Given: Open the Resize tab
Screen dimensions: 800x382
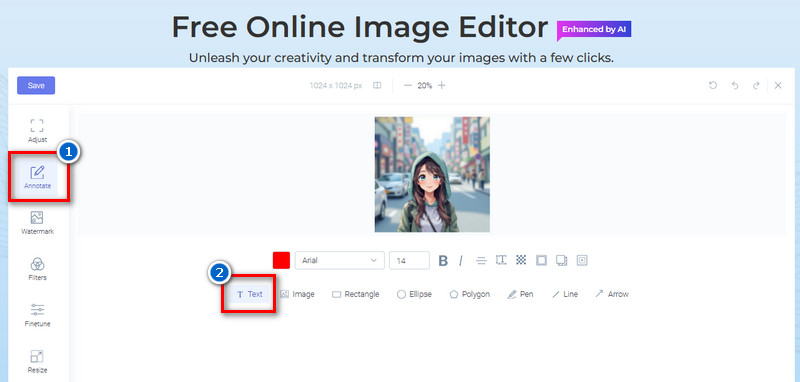Looking at the screenshot, I should [37, 362].
